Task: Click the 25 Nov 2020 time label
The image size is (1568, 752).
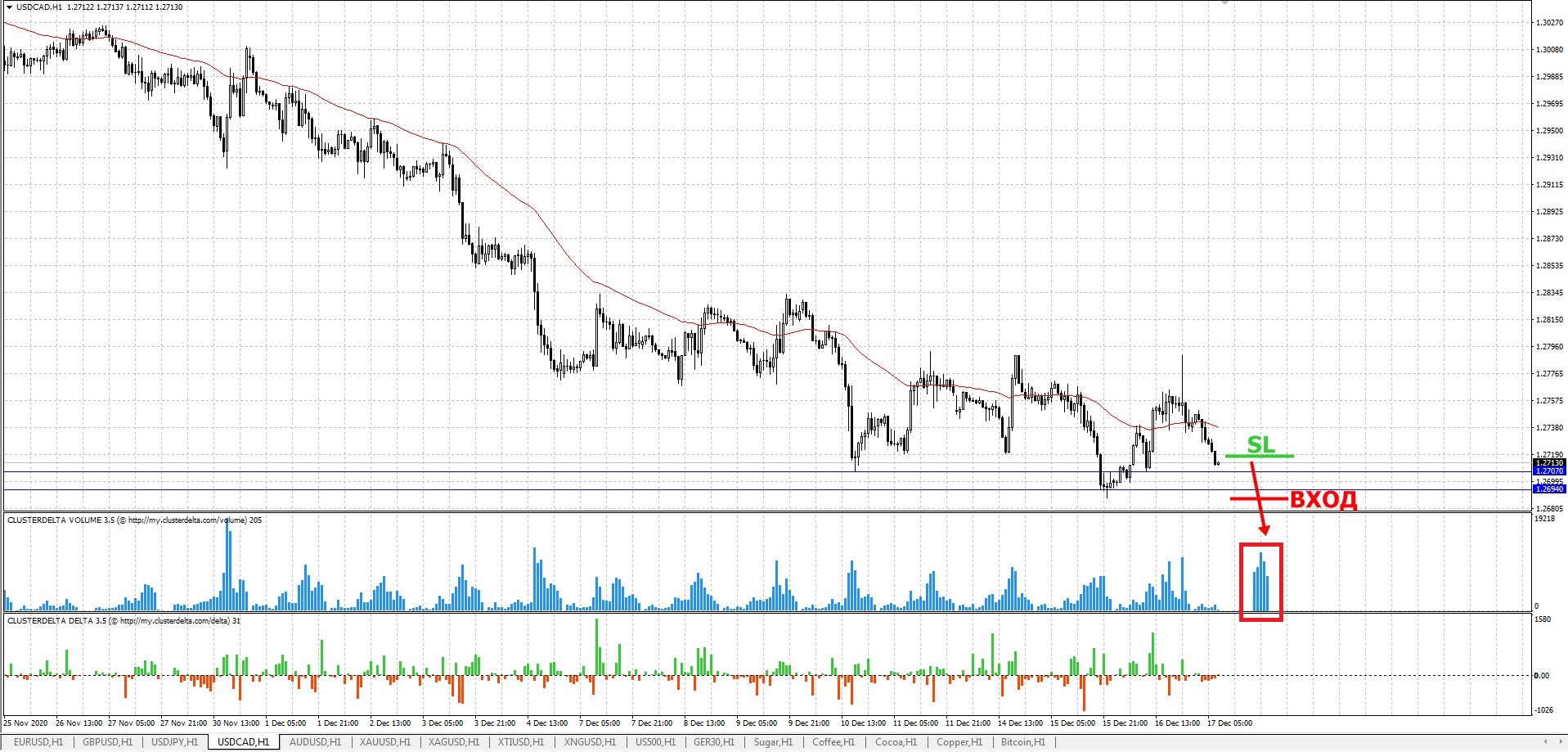Action: (x=26, y=723)
